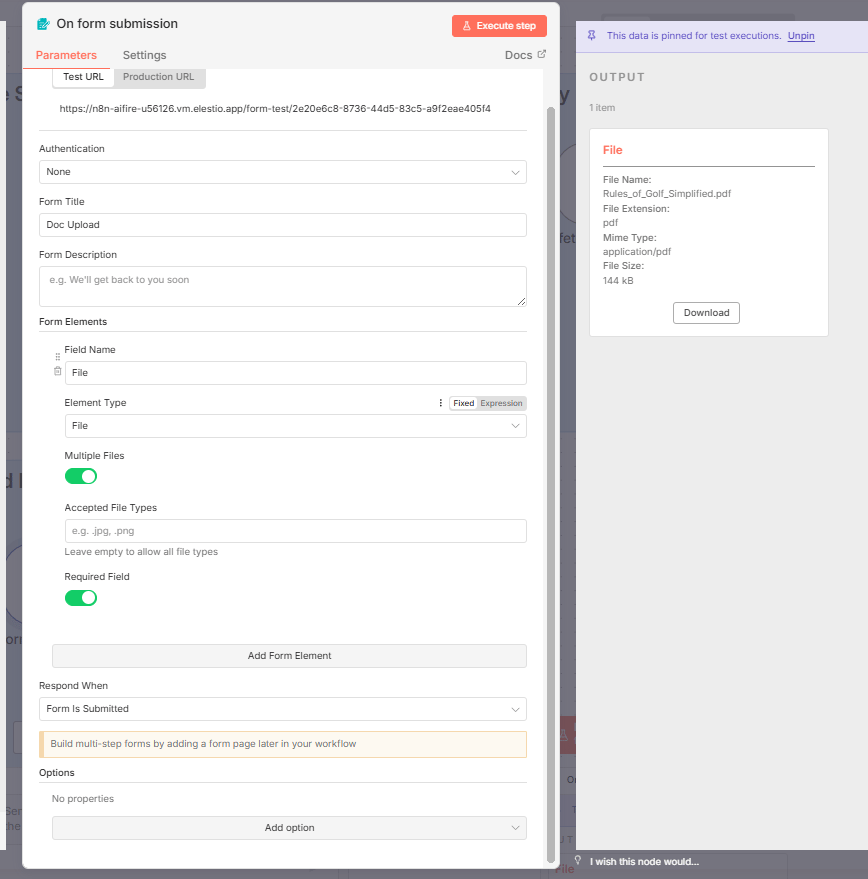868x879 pixels.
Task: Click the Add Form Element button
Action: (289, 656)
